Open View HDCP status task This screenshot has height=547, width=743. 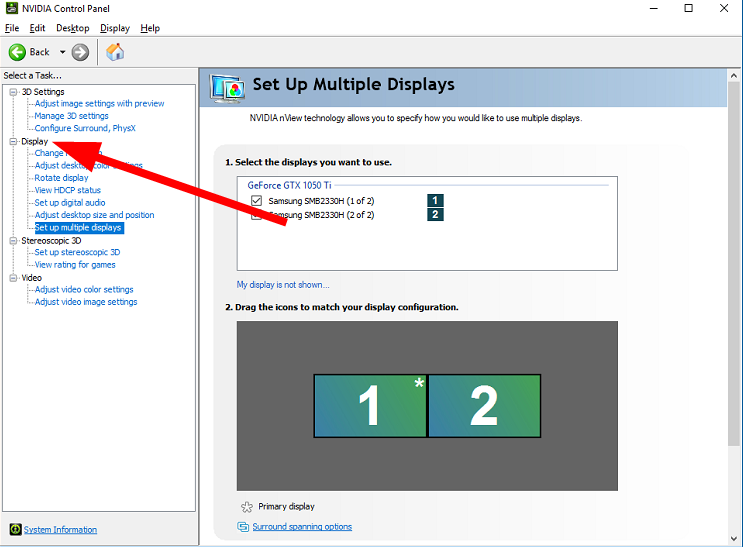pos(67,190)
